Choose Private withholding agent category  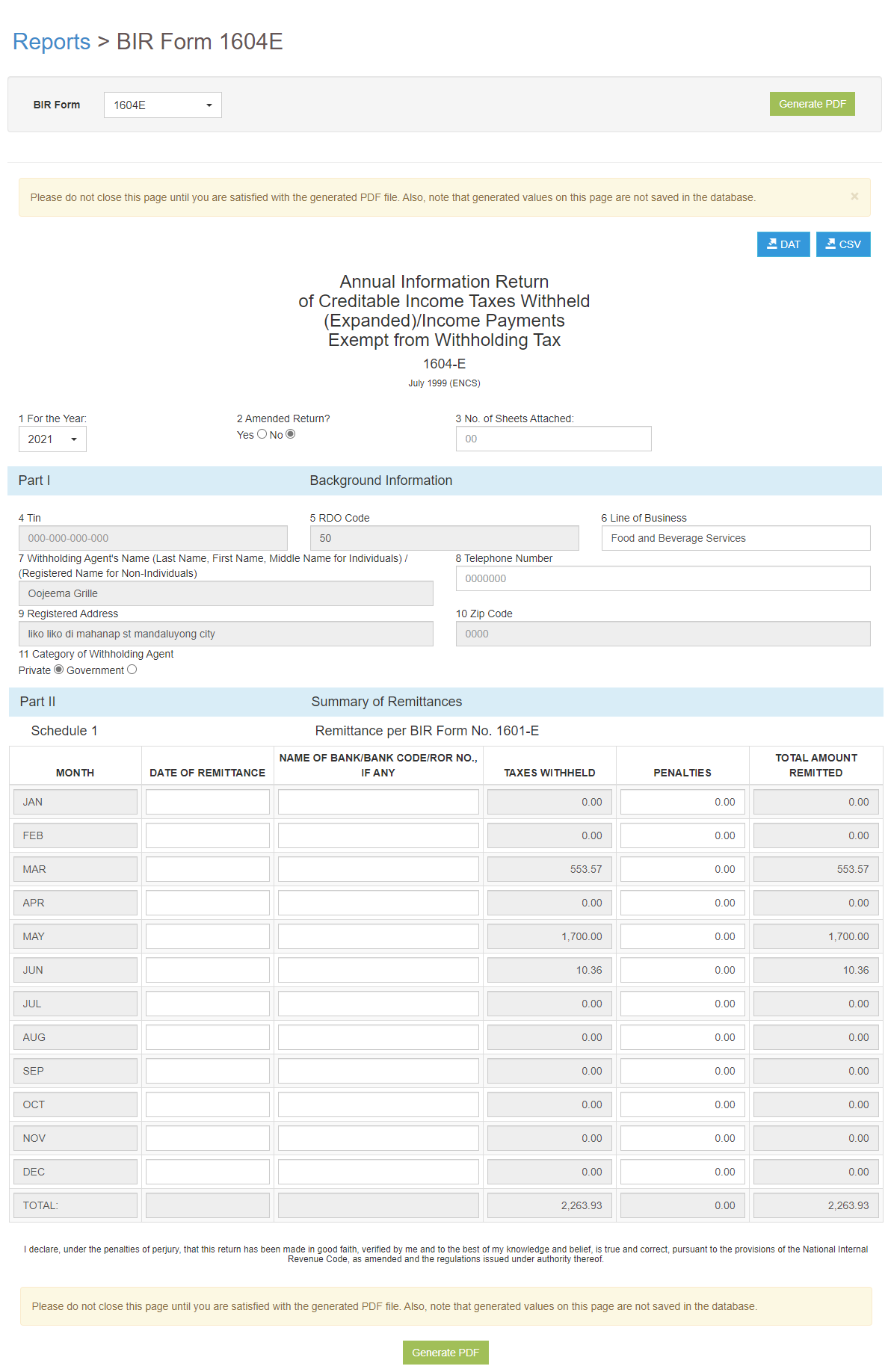pyautogui.click(x=58, y=670)
